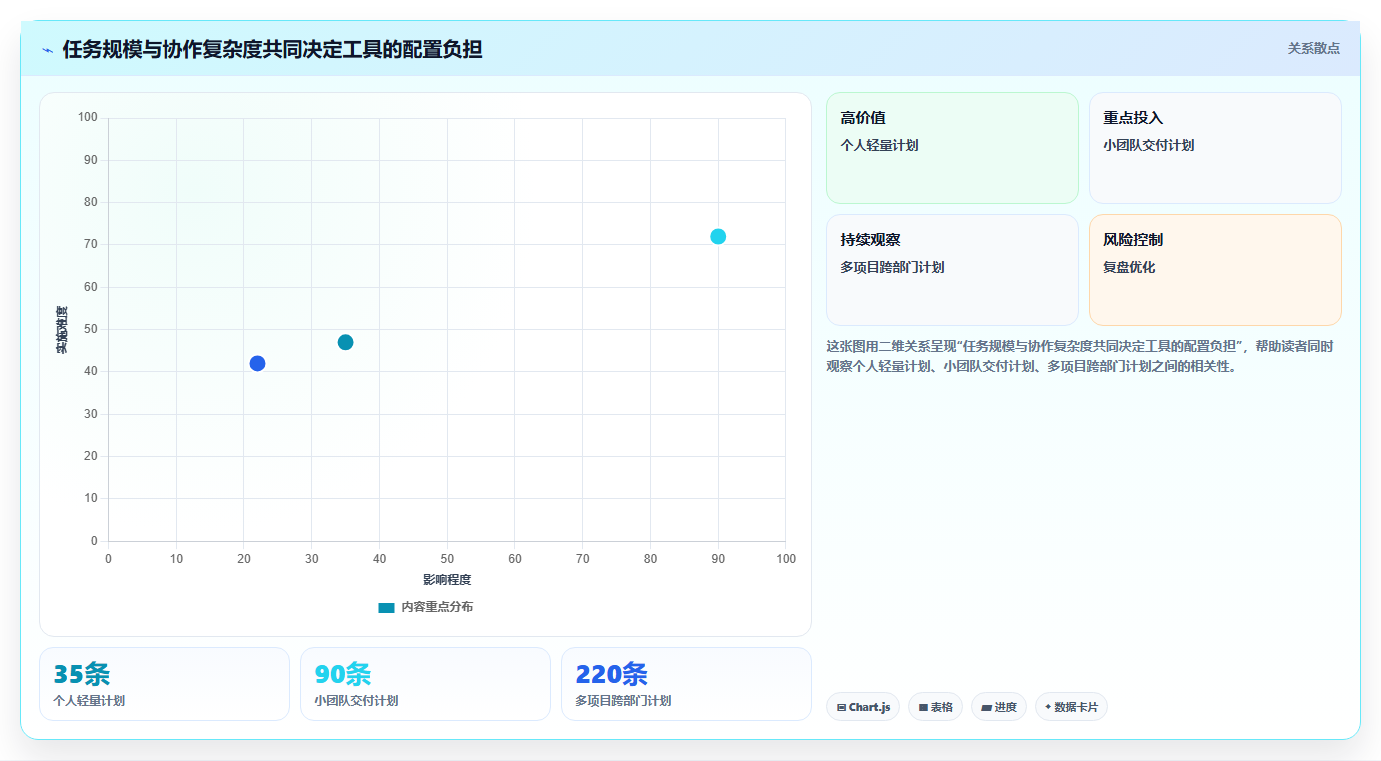Open the 重点投入 quadrant card
The height and width of the screenshot is (761, 1381).
(x=1215, y=148)
